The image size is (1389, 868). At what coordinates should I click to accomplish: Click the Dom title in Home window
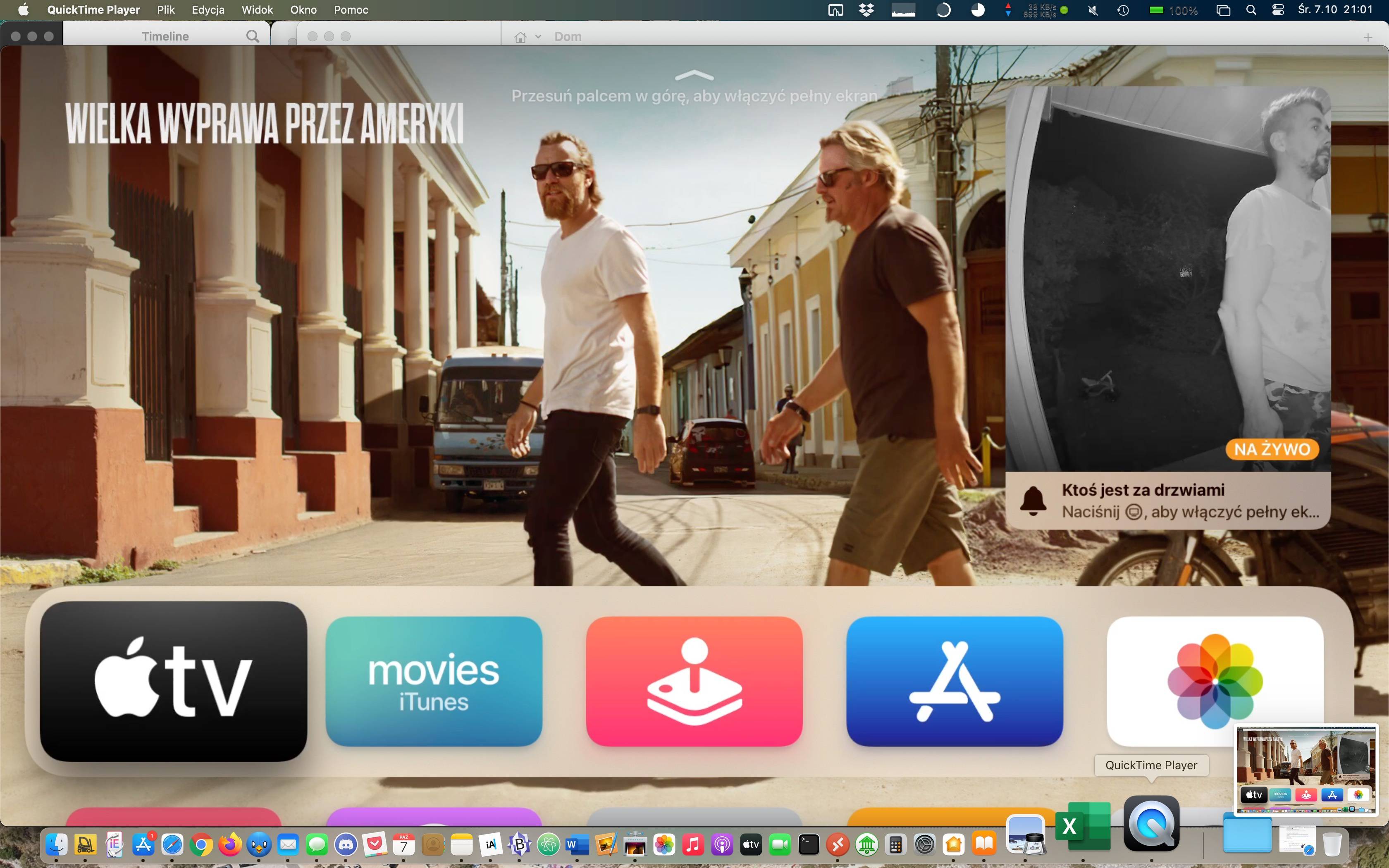tap(568, 36)
